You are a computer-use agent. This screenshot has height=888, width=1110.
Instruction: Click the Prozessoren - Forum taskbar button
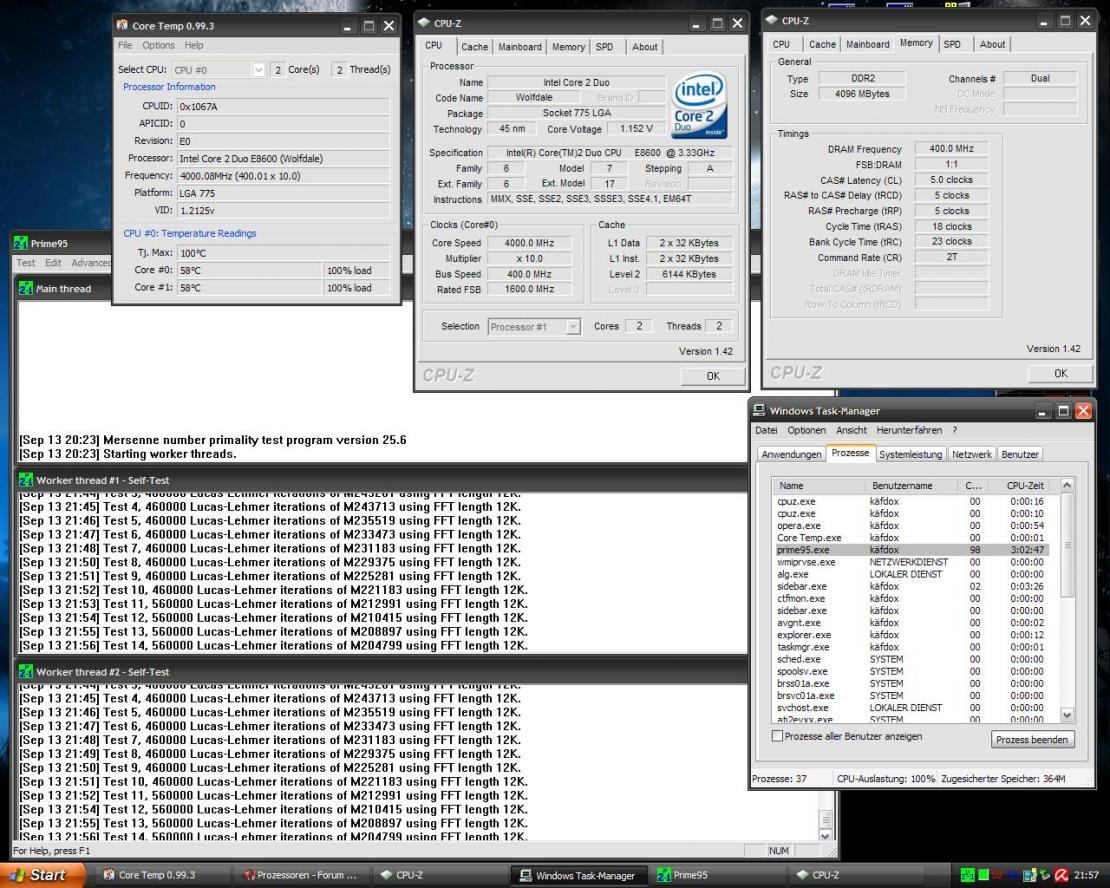coord(303,875)
